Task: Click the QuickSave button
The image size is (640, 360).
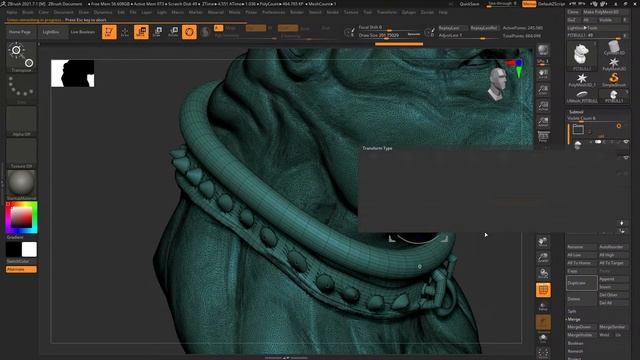Action: tap(469, 4)
